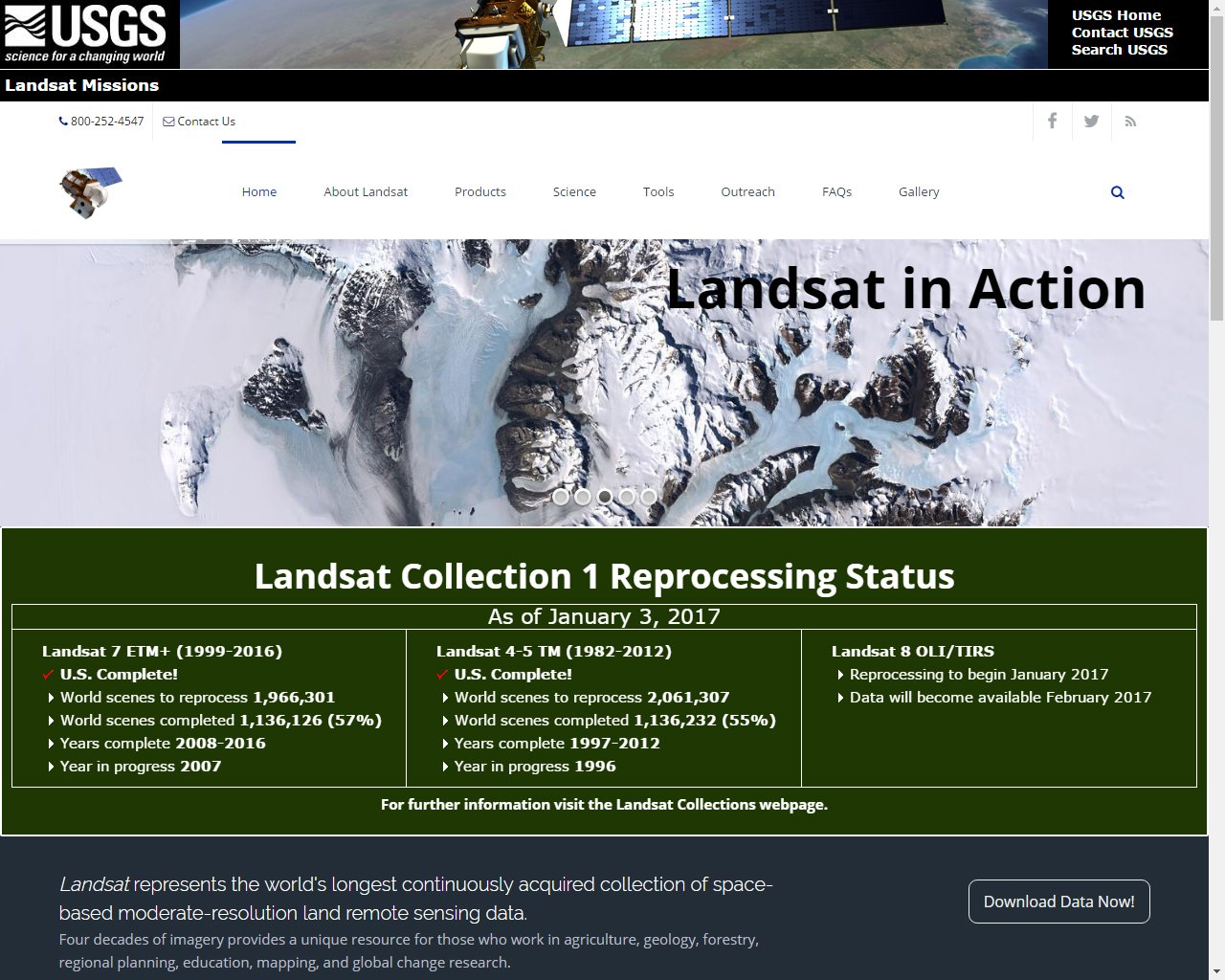This screenshot has width=1225, height=980.
Task: Click the Download Data Now button
Action: (x=1058, y=902)
